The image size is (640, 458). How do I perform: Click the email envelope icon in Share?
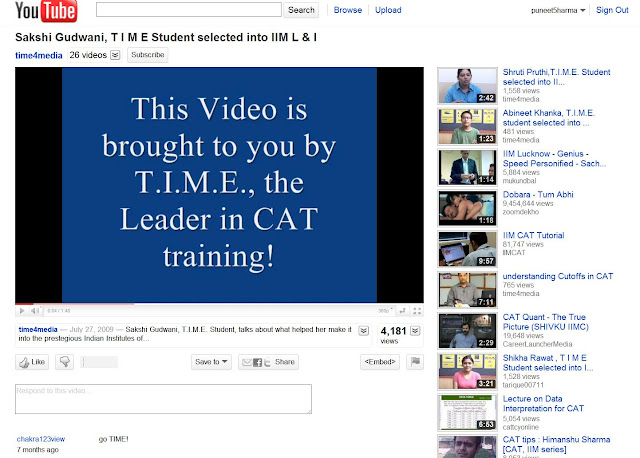click(x=247, y=362)
